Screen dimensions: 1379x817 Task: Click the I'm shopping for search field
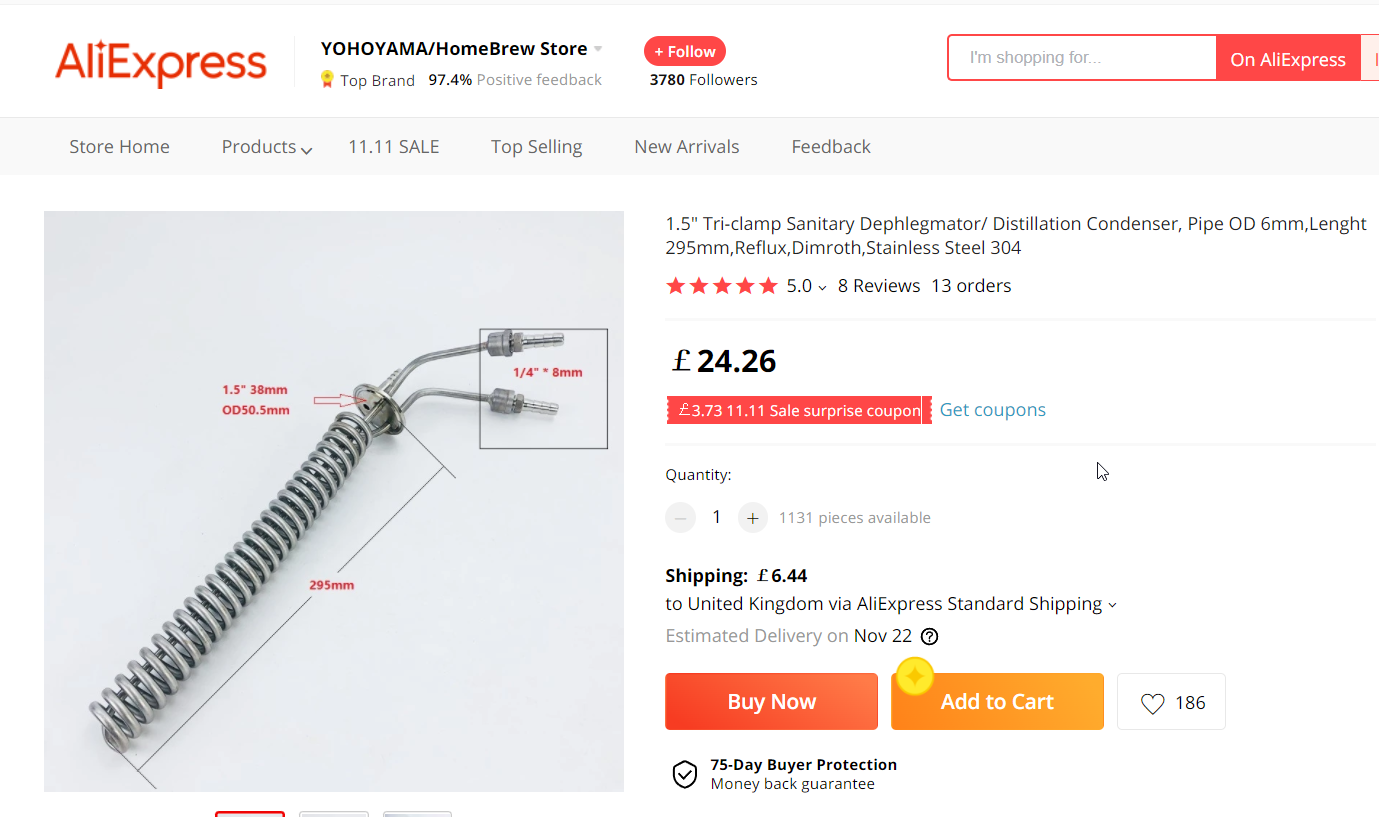[1082, 58]
